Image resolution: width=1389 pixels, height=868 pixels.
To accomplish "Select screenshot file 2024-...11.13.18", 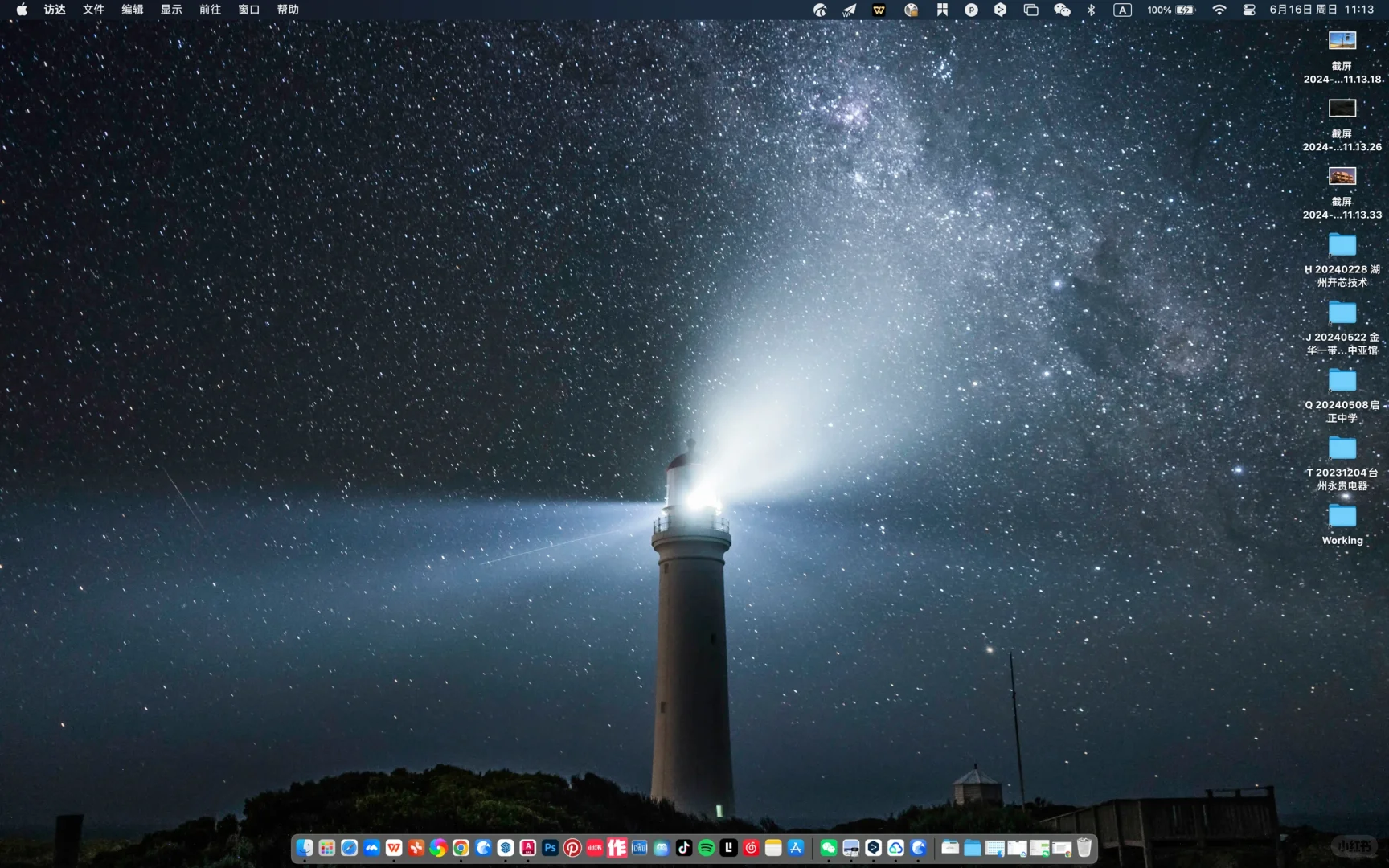I will (1342, 57).
